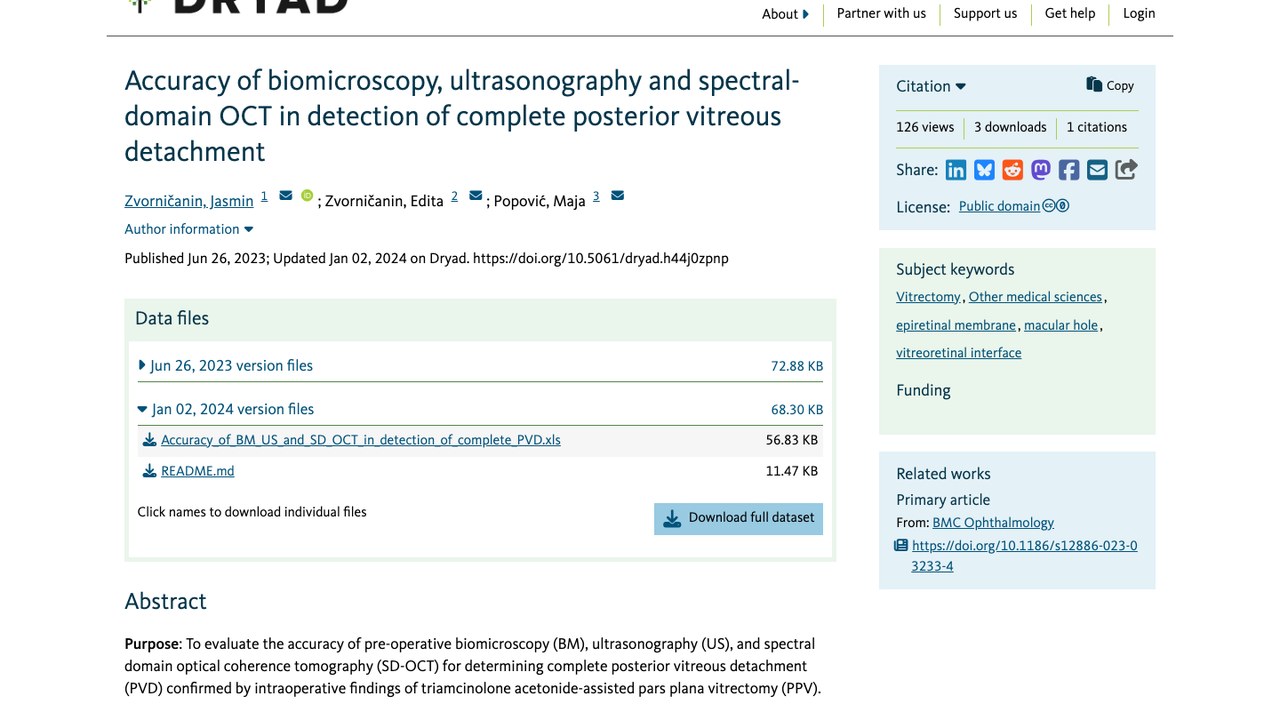Share dataset via email icon
The height and width of the screenshot is (720, 1280).
[1097, 170]
